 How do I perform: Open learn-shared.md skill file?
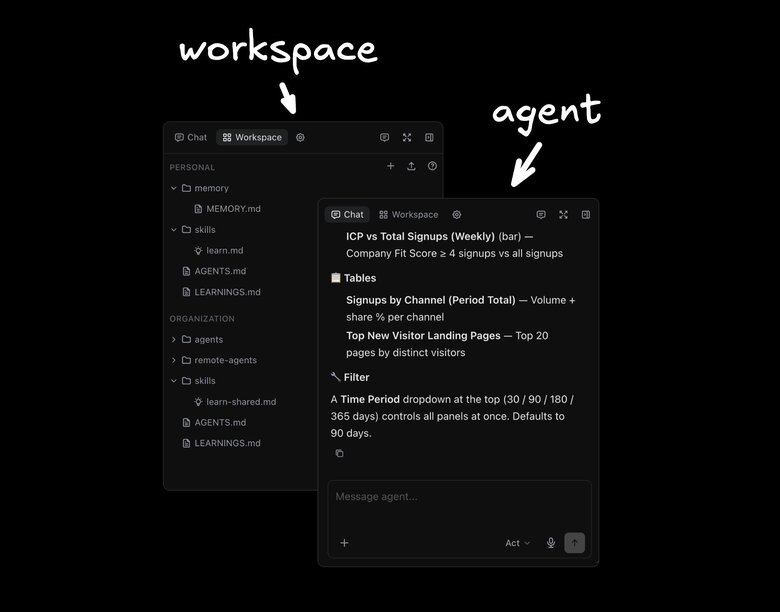tap(235, 402)
